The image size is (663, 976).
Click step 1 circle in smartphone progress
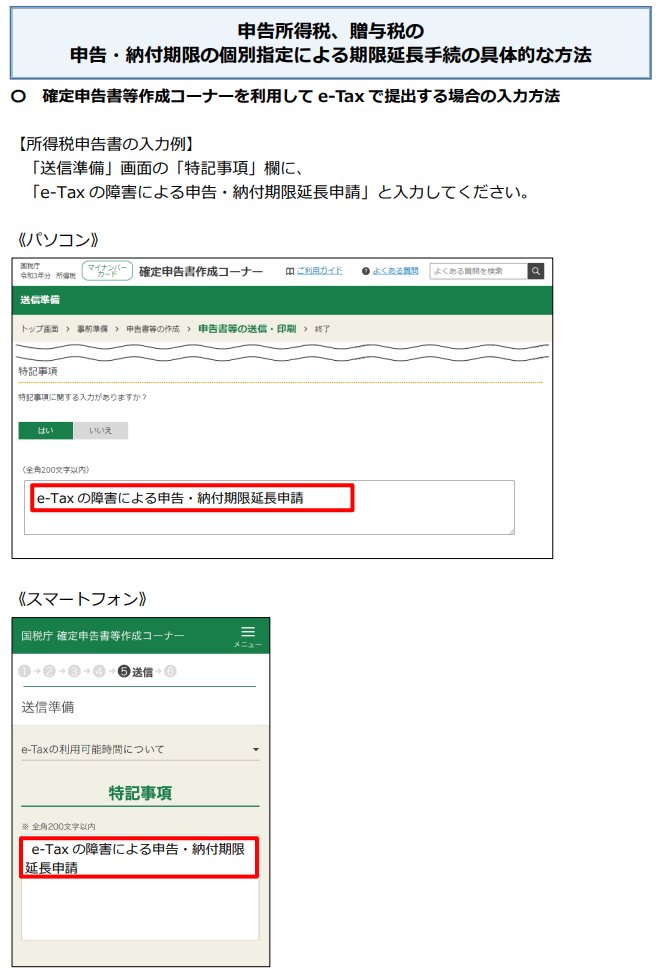24,671
